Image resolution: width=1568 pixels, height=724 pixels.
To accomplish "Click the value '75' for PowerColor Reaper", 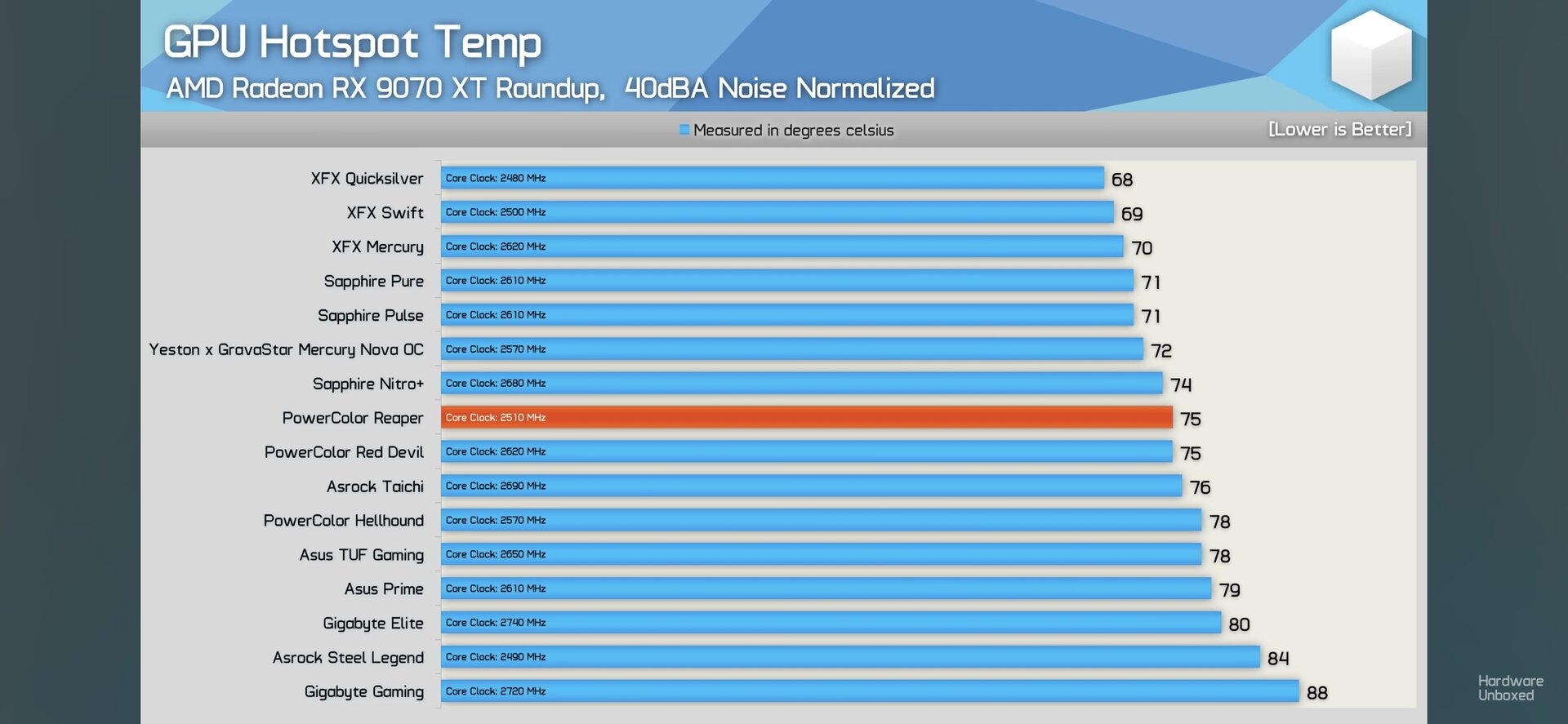I will click(x=1191, y=420).
